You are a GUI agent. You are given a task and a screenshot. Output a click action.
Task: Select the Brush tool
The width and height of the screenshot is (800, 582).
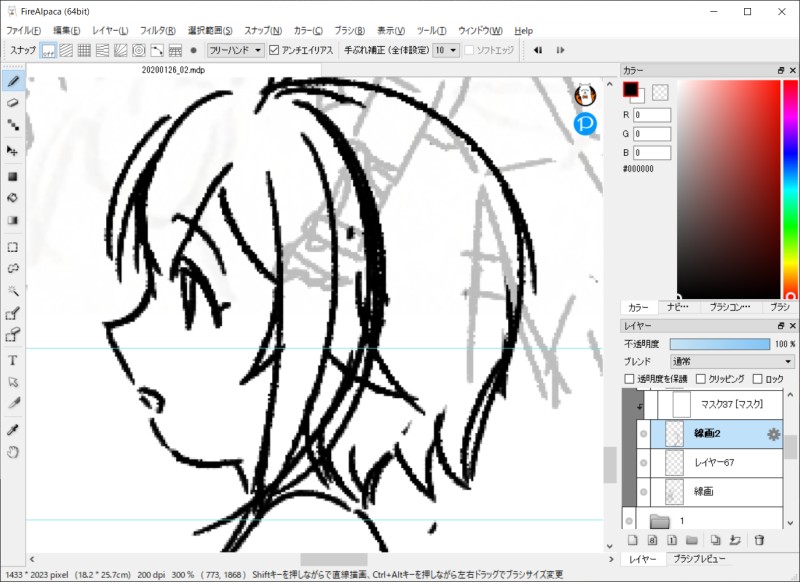click(x=13, y=81)
